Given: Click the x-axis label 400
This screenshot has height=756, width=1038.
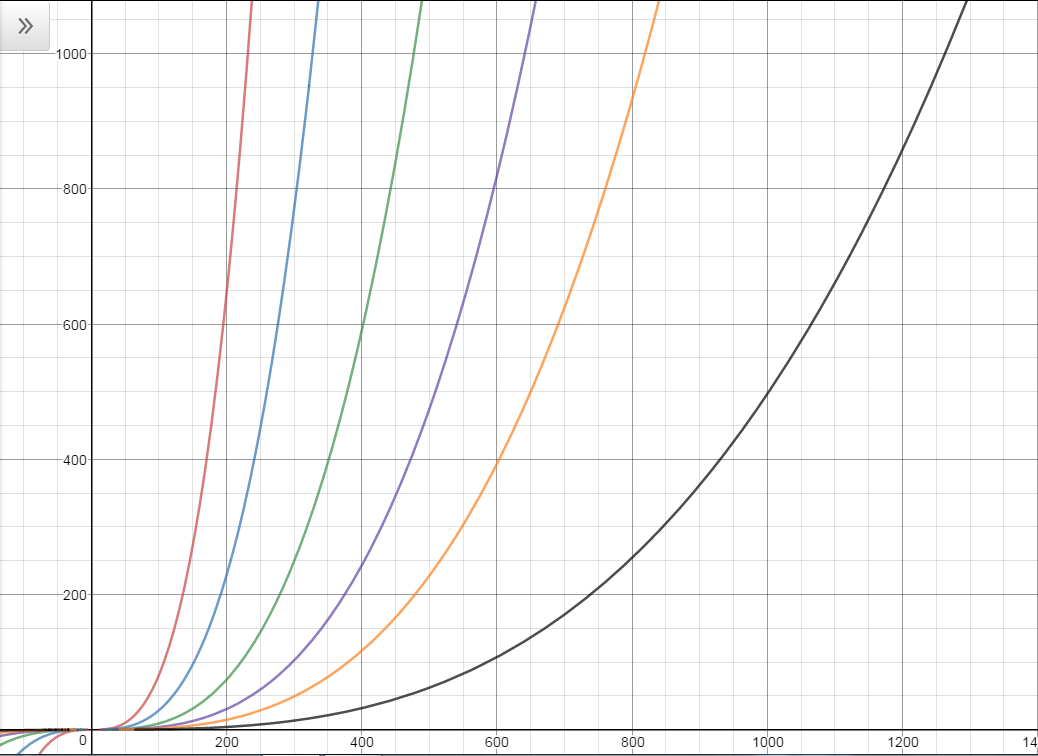Looking at the screenshot, I should click(361, 742).
